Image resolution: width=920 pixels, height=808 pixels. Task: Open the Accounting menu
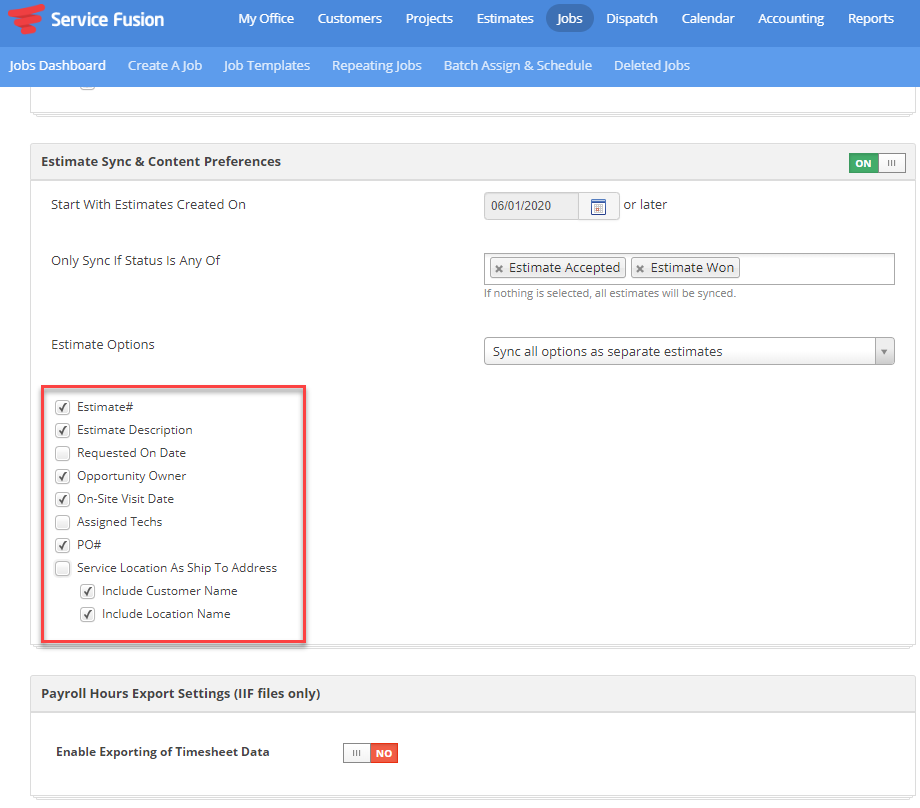[790, 18]
